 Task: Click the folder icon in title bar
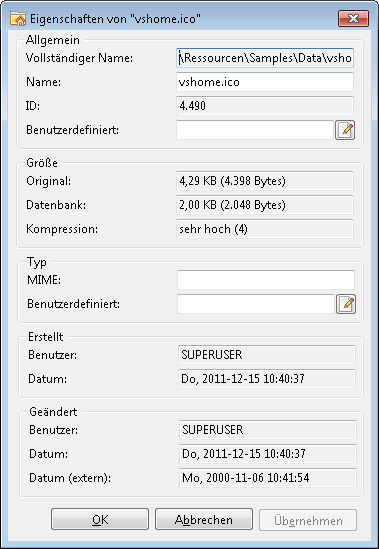pos(18,19)
